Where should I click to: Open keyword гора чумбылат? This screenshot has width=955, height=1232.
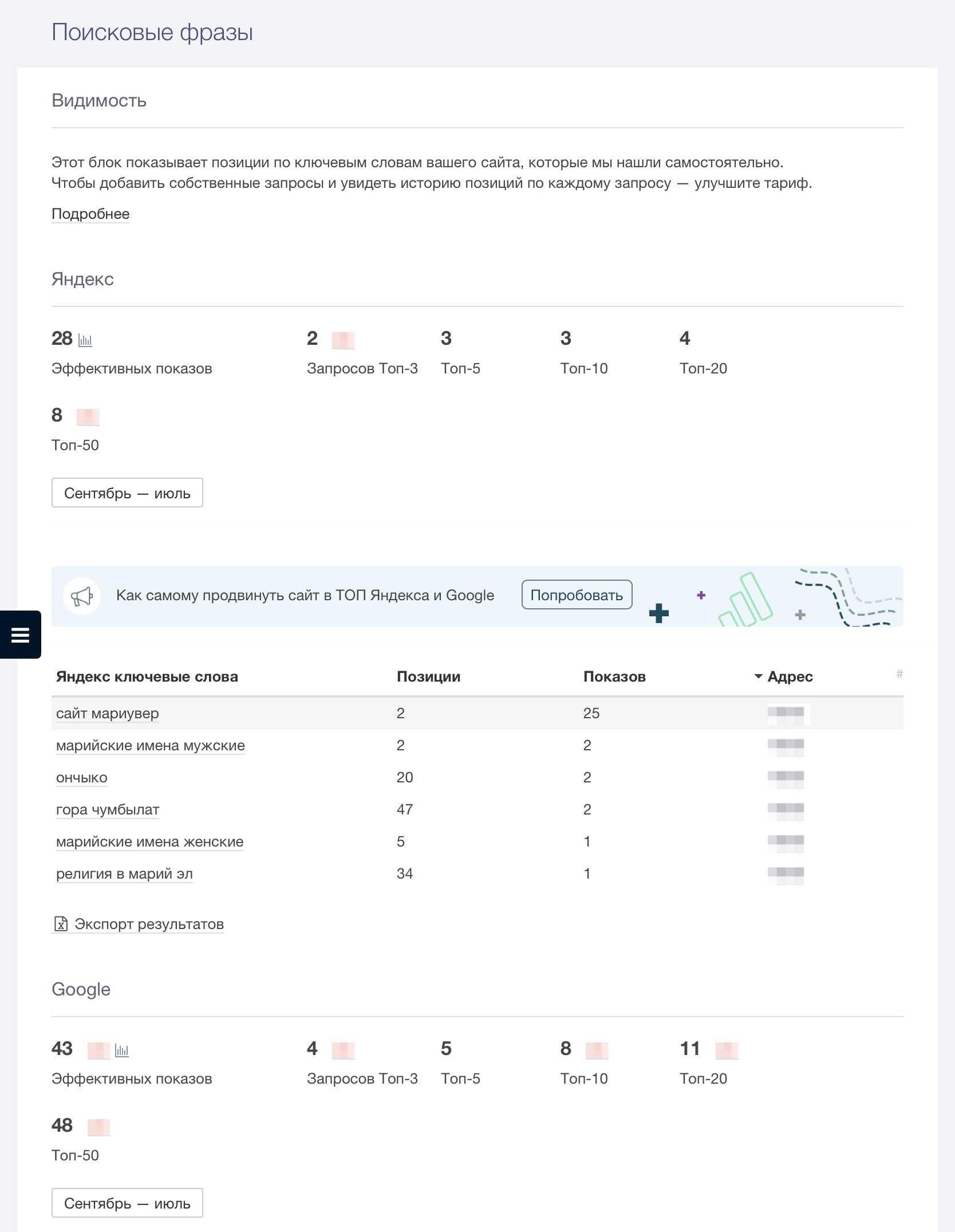click(108, 809)
